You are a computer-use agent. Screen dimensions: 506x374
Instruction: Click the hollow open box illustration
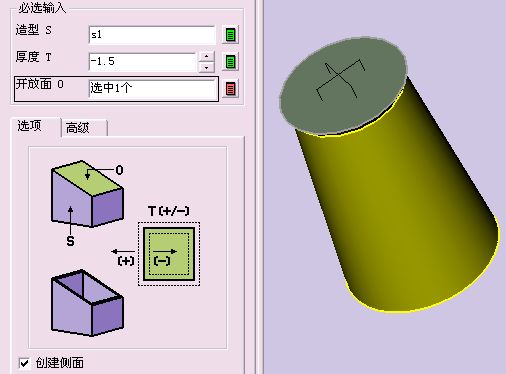coord(87,303)
